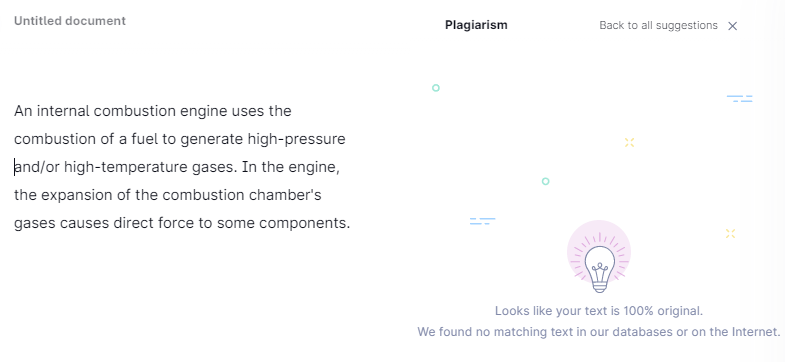Viewport: 785px width, 362px height.
Task: Click the "Looks like your text is 100% original" message
Action: point(599,311)
